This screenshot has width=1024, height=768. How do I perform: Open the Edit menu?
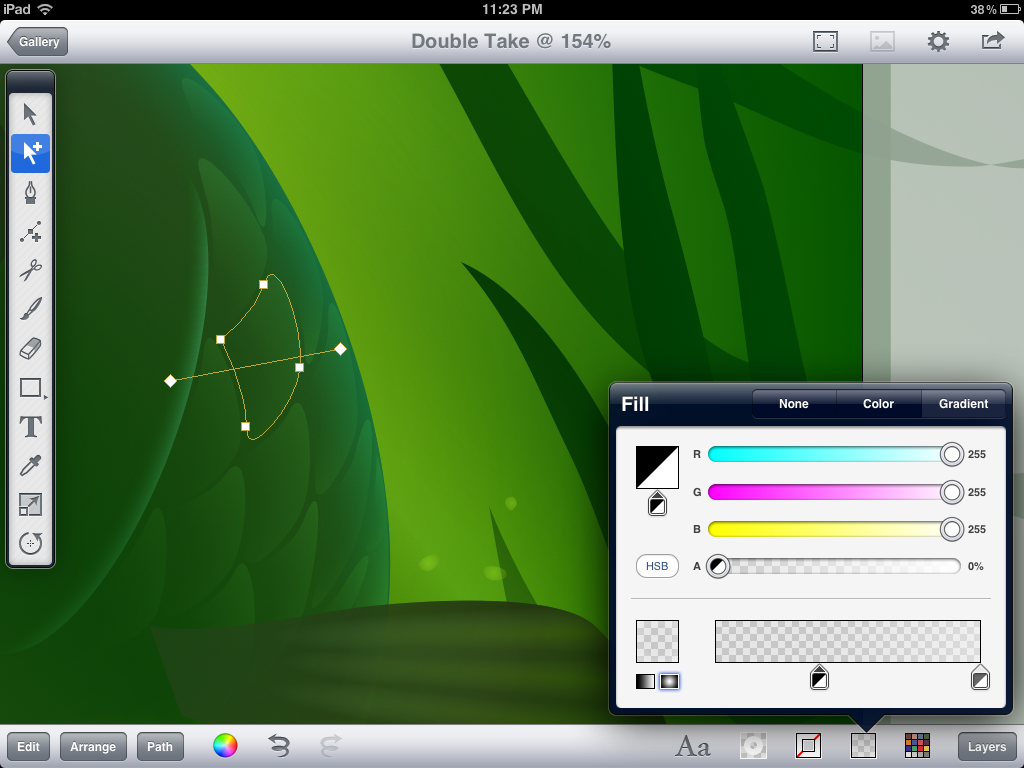coord(28,747)
